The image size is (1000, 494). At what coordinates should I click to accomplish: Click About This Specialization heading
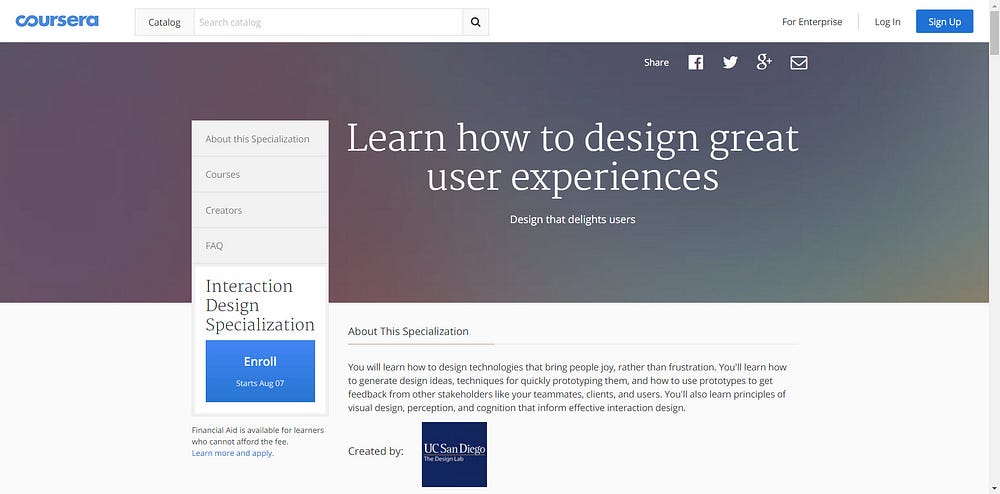[x=408, y=331]
